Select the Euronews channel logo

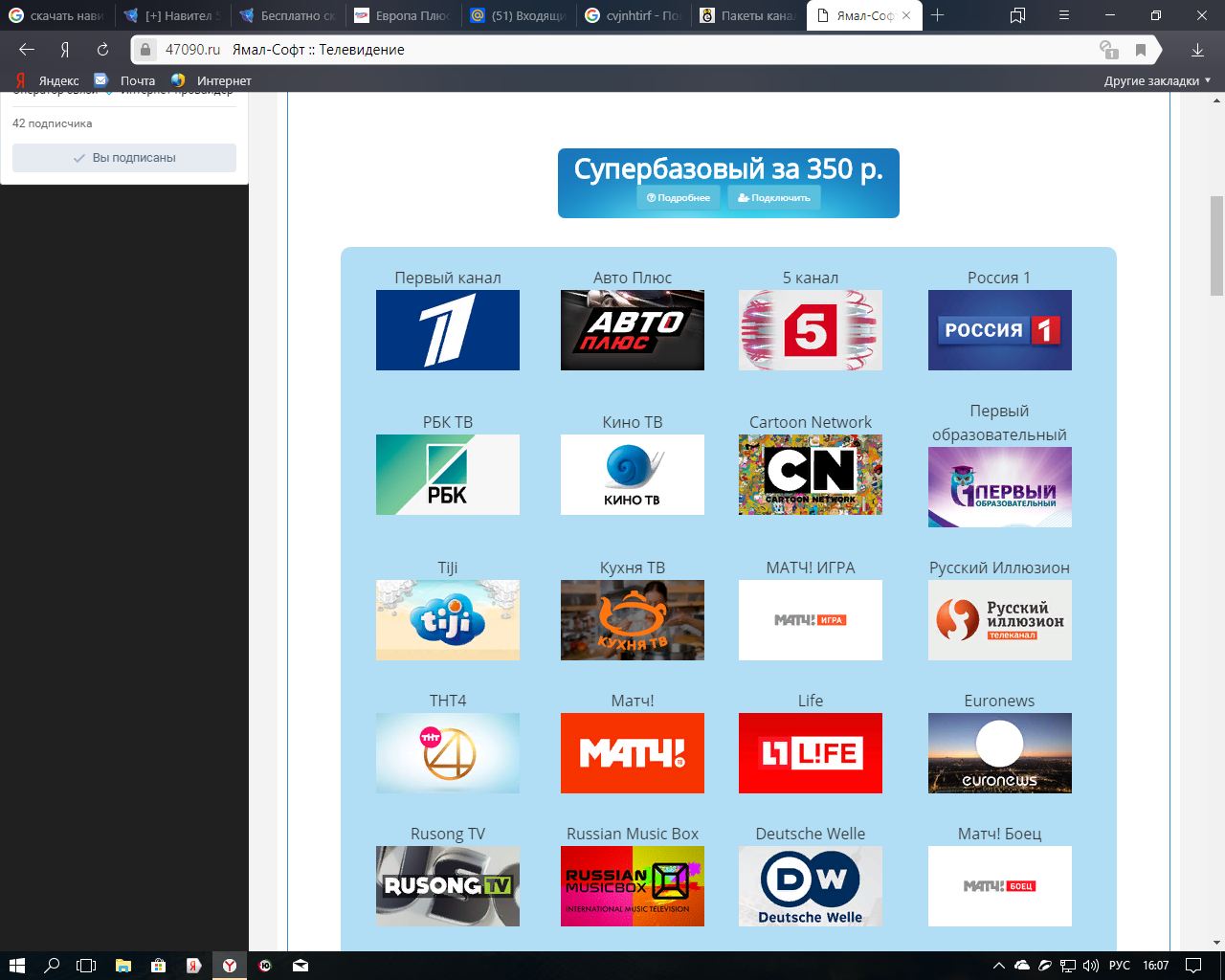pos(1000,753)
